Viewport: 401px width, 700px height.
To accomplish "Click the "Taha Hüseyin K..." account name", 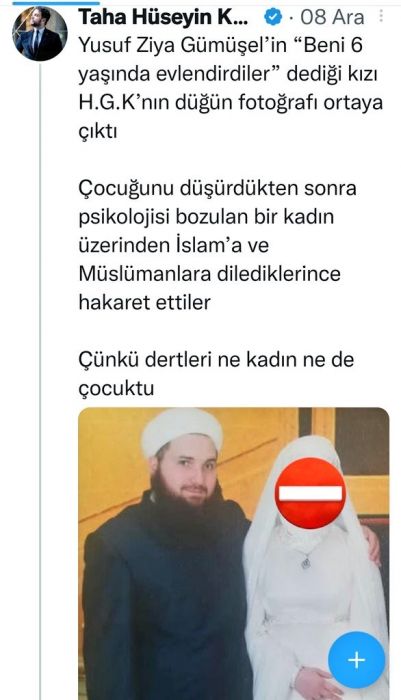I will coord(163,17).
